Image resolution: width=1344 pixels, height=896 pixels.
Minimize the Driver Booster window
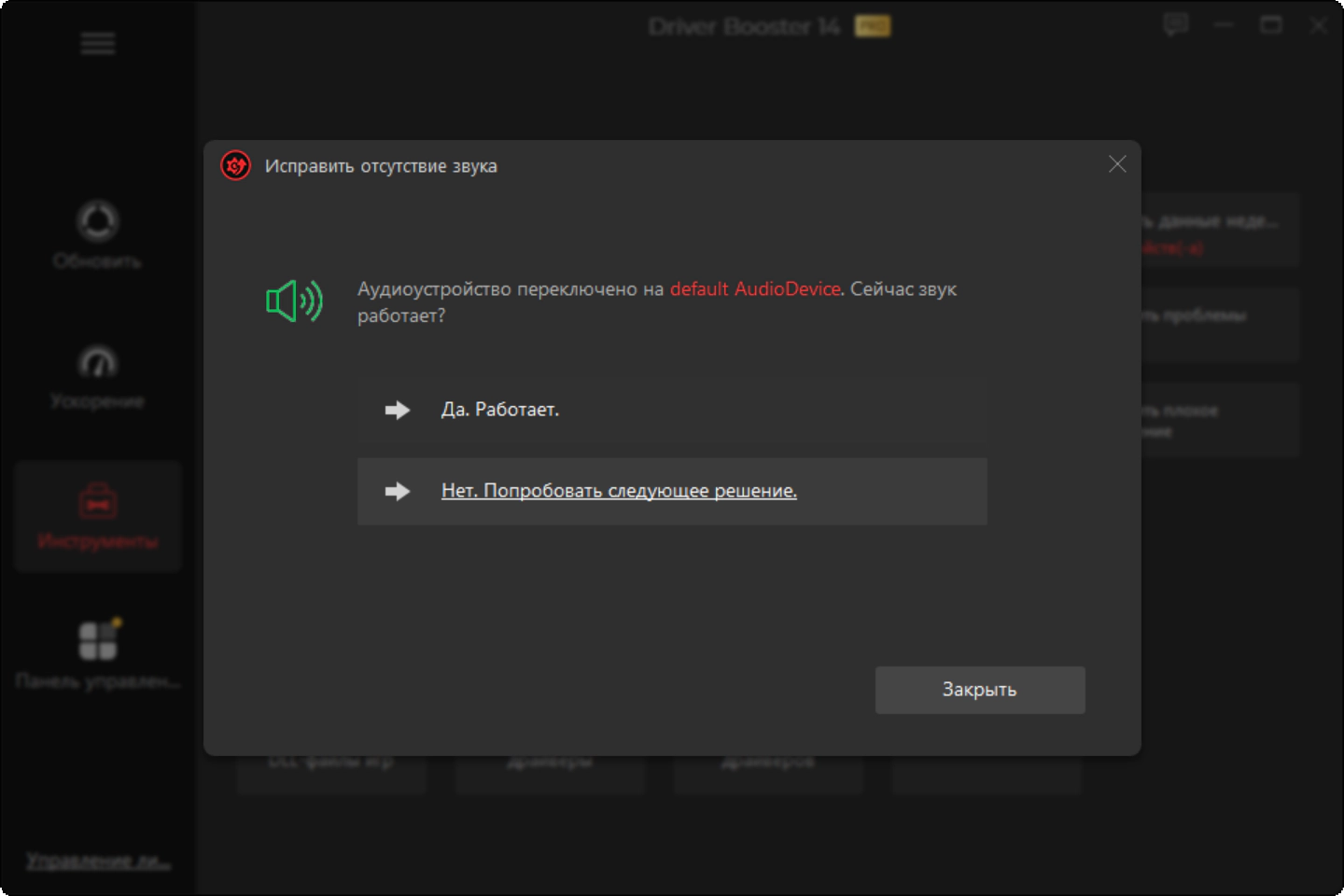coord(1224,25)
